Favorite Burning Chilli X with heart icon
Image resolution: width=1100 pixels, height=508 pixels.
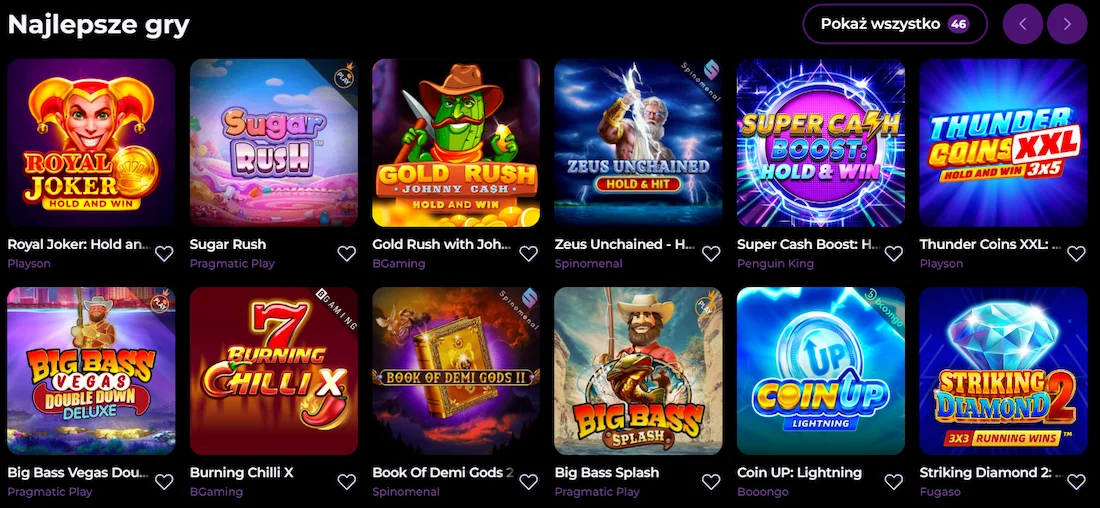pos(347,481)
